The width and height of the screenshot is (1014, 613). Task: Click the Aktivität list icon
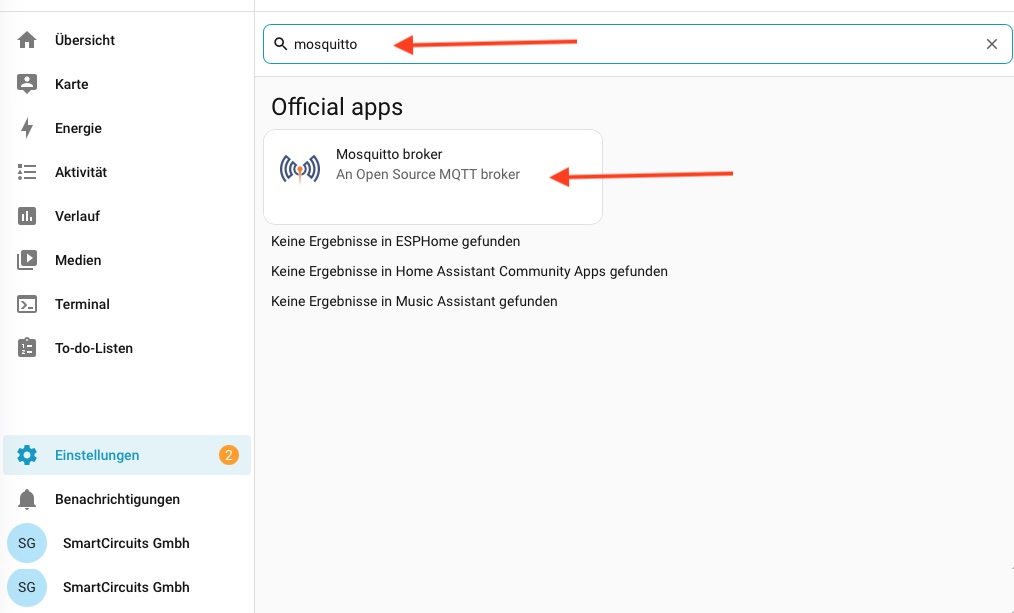[27, 172]
